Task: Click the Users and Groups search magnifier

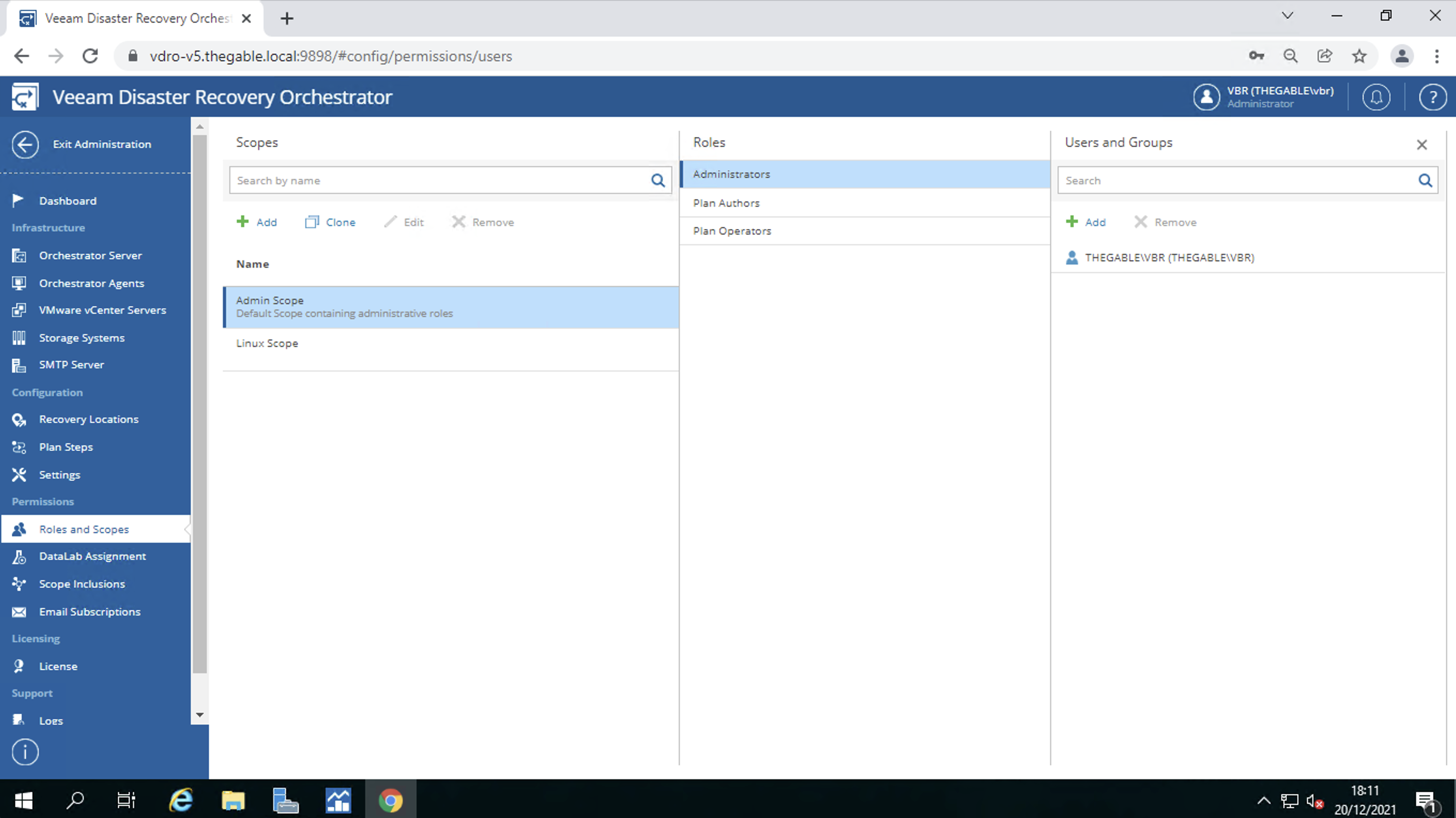Action: coord(1425,180)
